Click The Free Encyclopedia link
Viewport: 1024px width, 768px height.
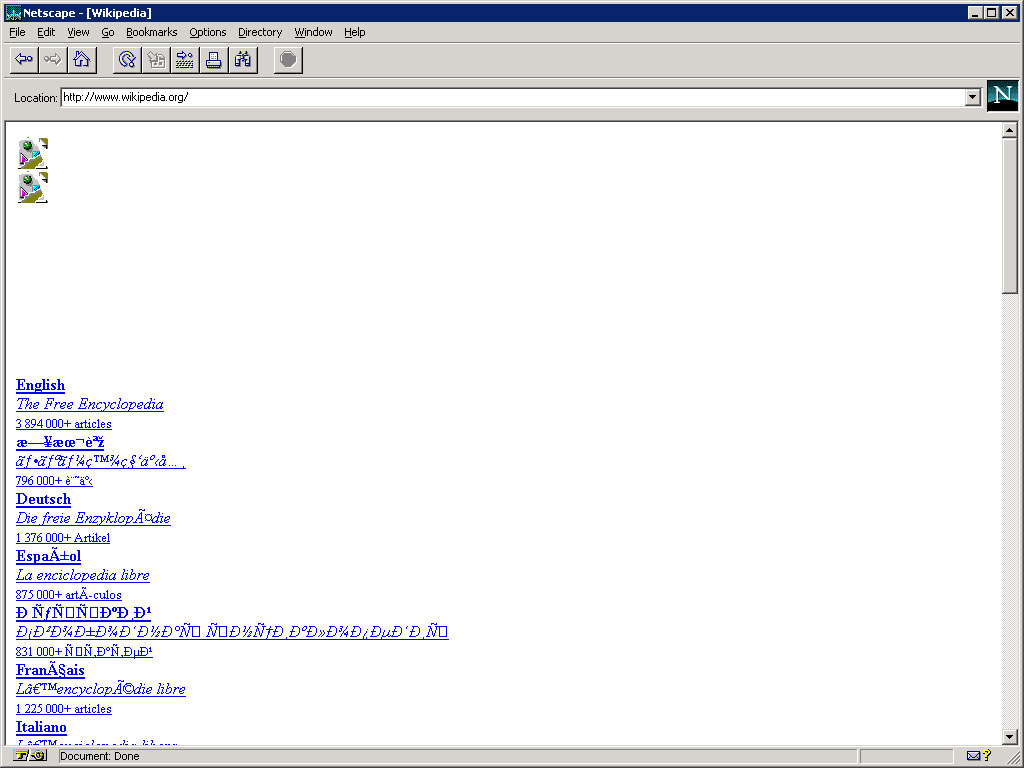click(x=89, y=404)
